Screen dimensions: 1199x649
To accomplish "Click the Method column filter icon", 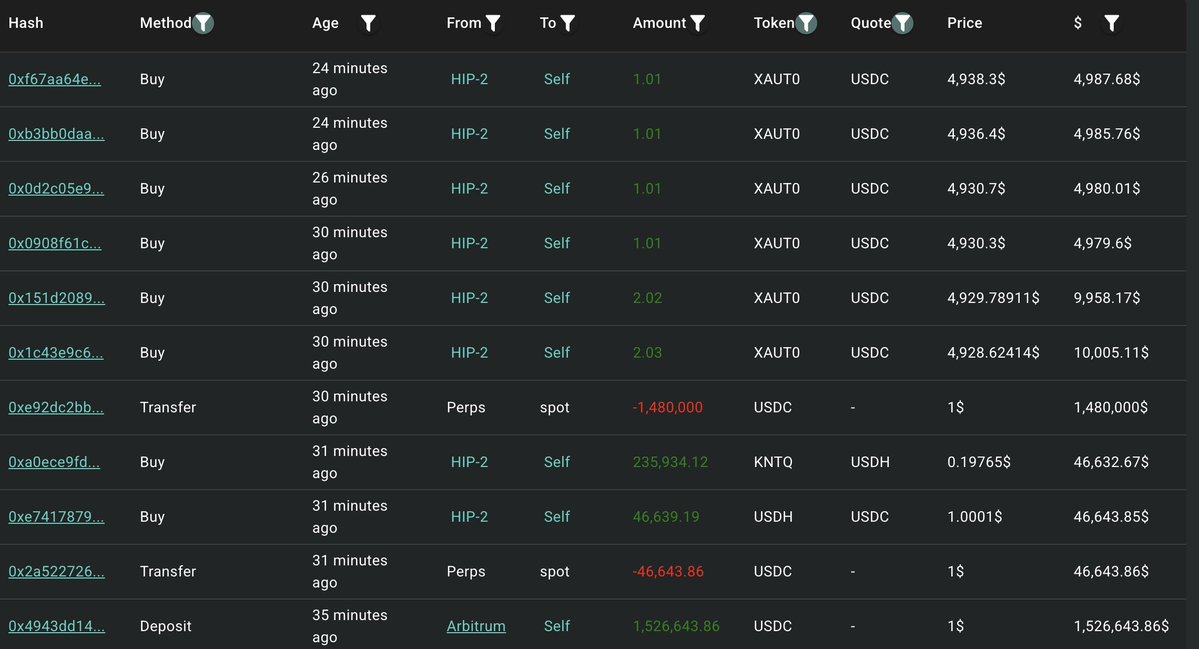I will (x=203, y=23).
